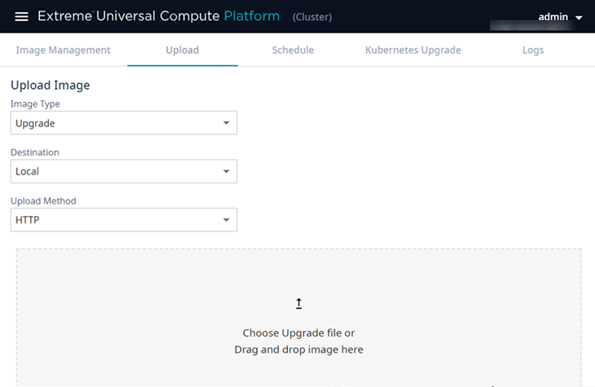The image size is (595, 387).
Task: Click the (Cluster) label in header
Action: (312, 17)
